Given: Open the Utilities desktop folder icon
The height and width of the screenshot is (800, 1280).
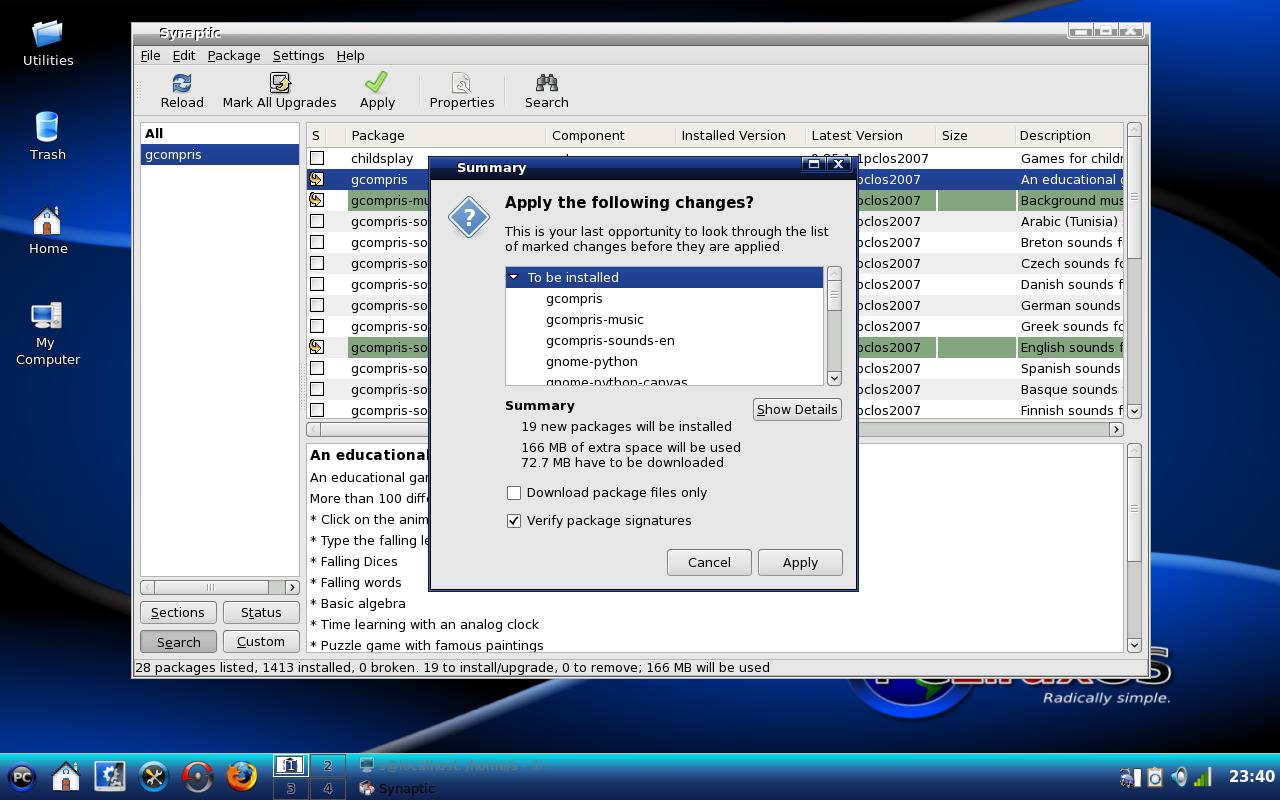Looking at the screenshot, I should click(48, 34).
